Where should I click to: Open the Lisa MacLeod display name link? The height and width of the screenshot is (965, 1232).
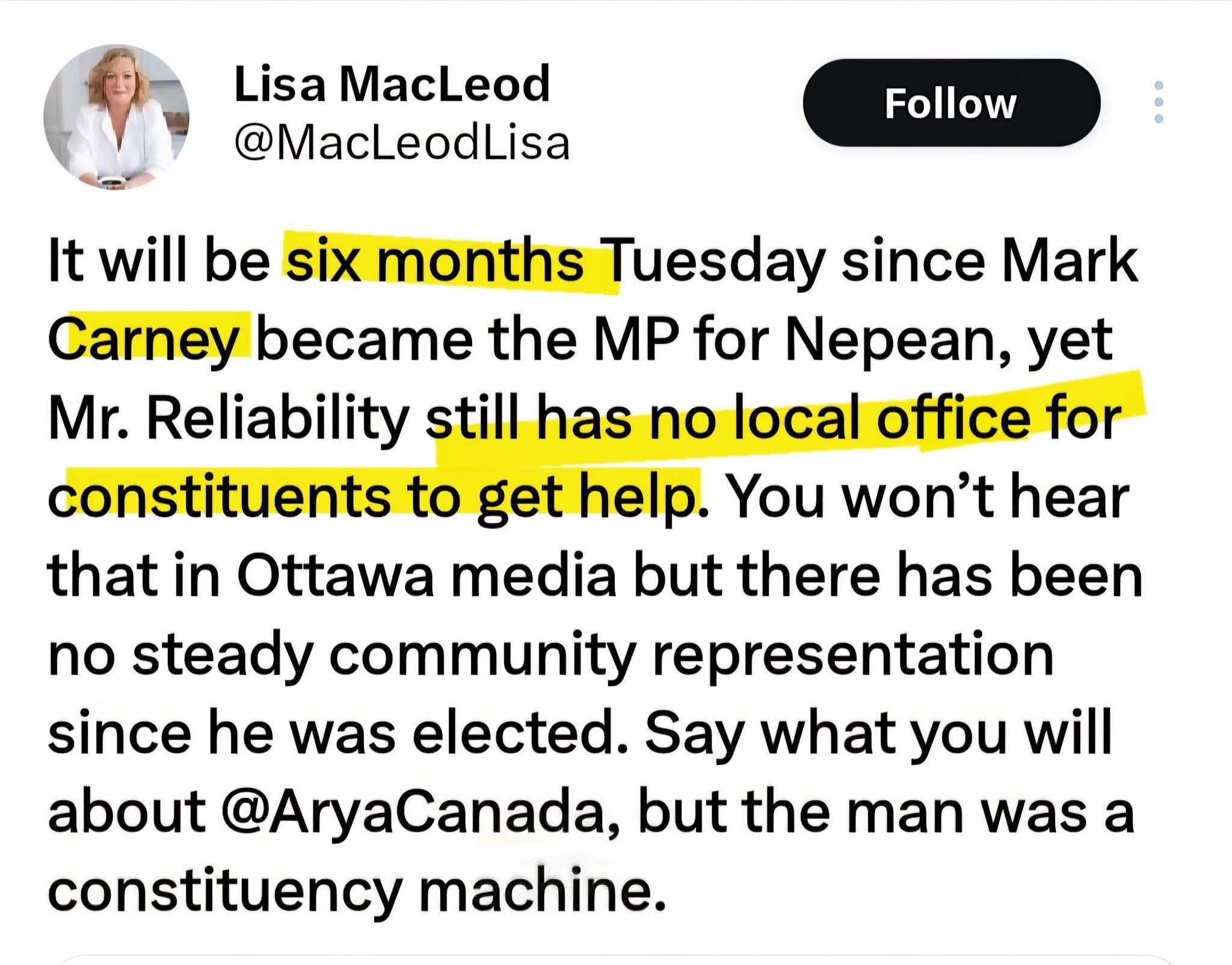pos(392,84)
